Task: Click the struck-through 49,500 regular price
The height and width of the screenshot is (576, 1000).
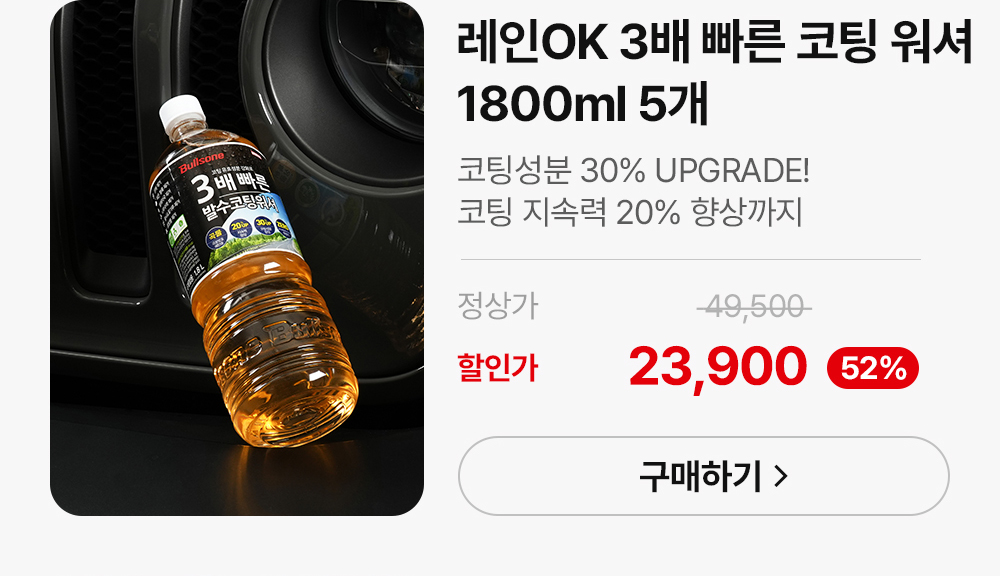Action: tap(754, 307)
